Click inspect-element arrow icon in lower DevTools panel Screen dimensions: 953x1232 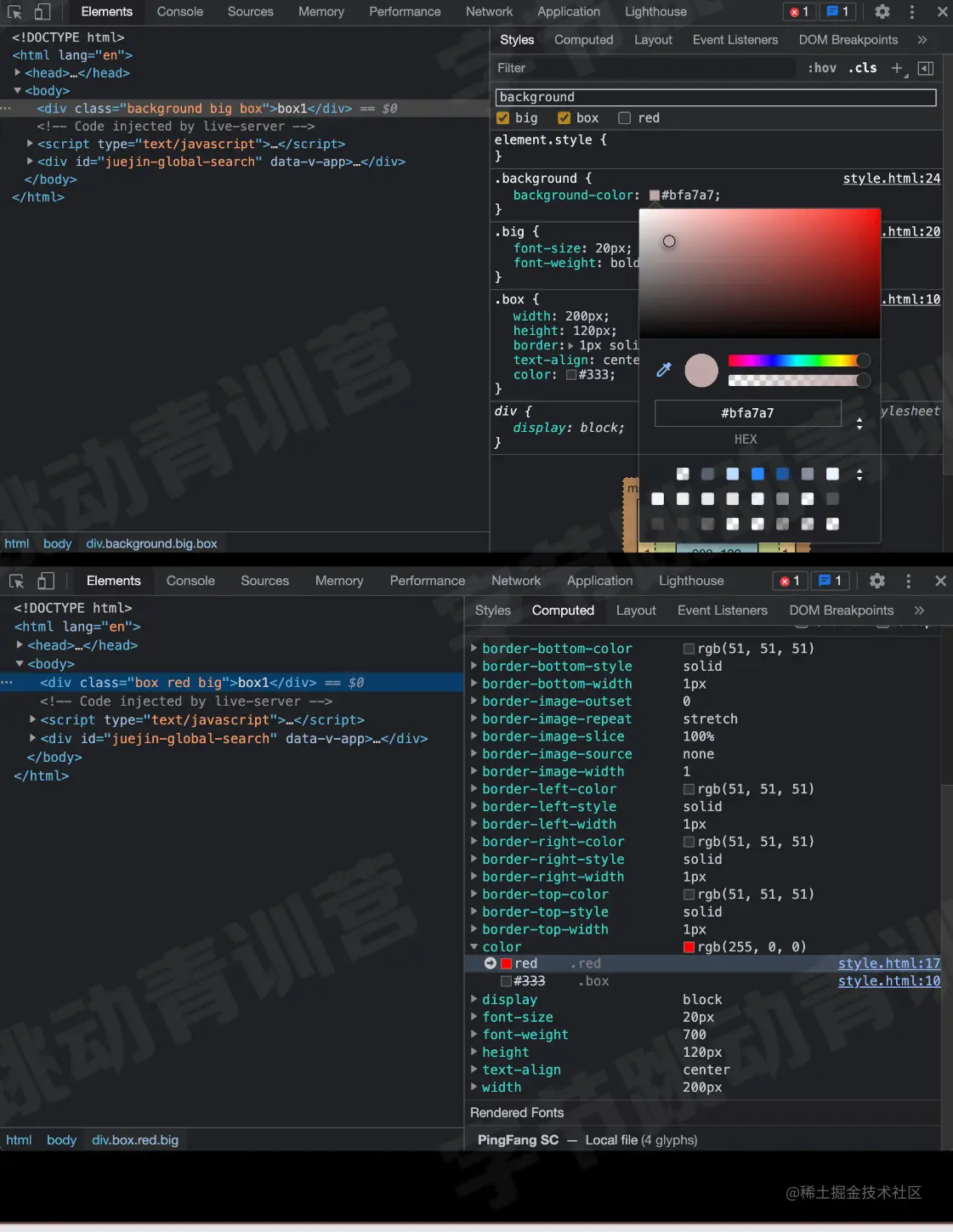(x=16, y=581)
